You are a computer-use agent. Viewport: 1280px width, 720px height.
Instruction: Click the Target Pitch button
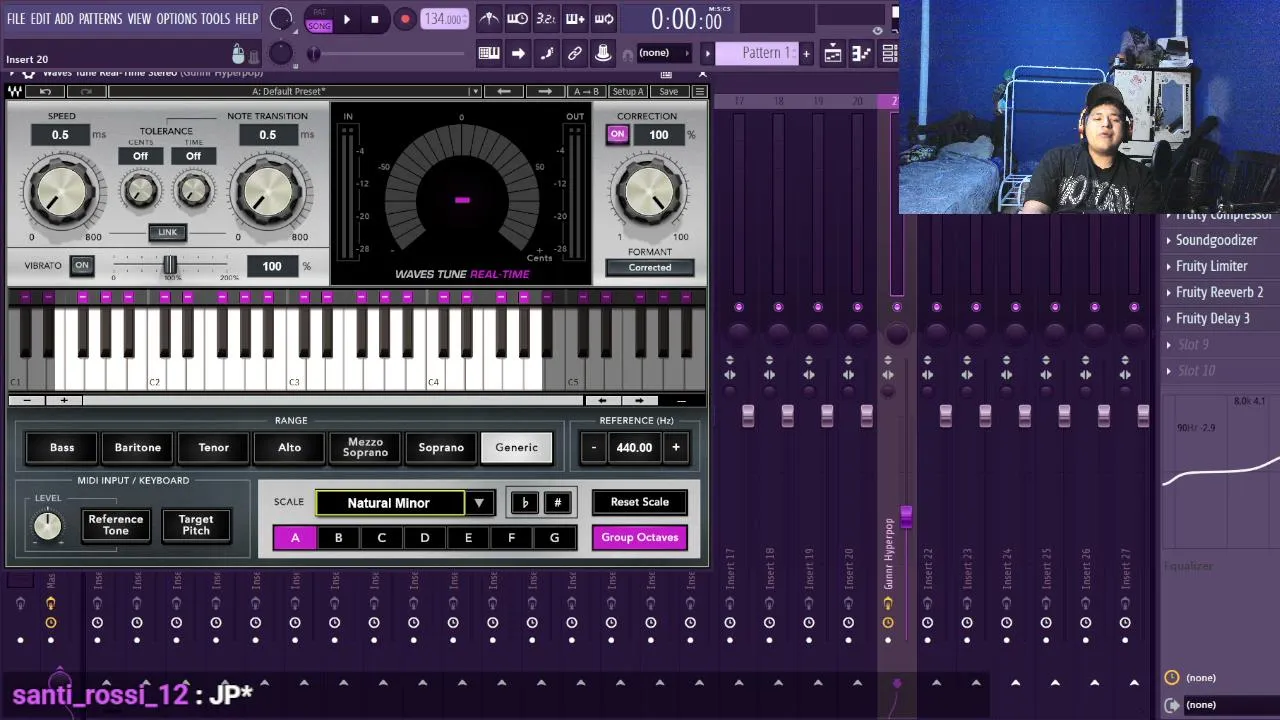point(196,525)
